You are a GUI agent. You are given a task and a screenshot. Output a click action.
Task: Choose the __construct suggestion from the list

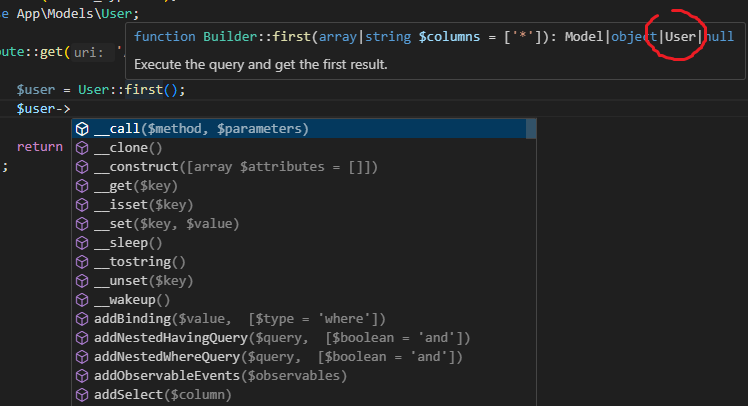(236, 167)
